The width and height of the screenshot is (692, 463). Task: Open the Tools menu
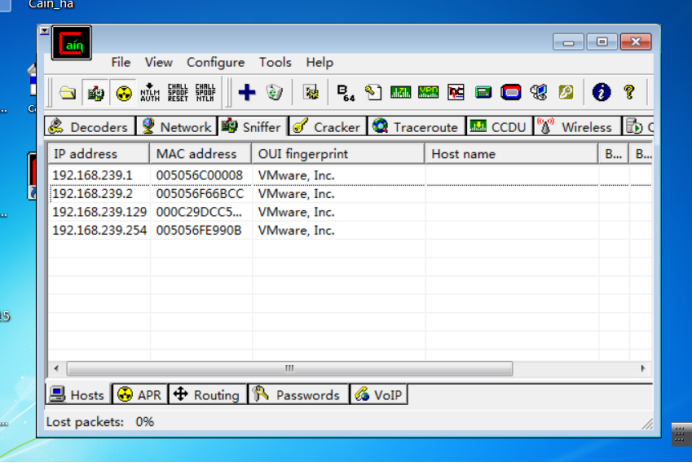(275, 62)
